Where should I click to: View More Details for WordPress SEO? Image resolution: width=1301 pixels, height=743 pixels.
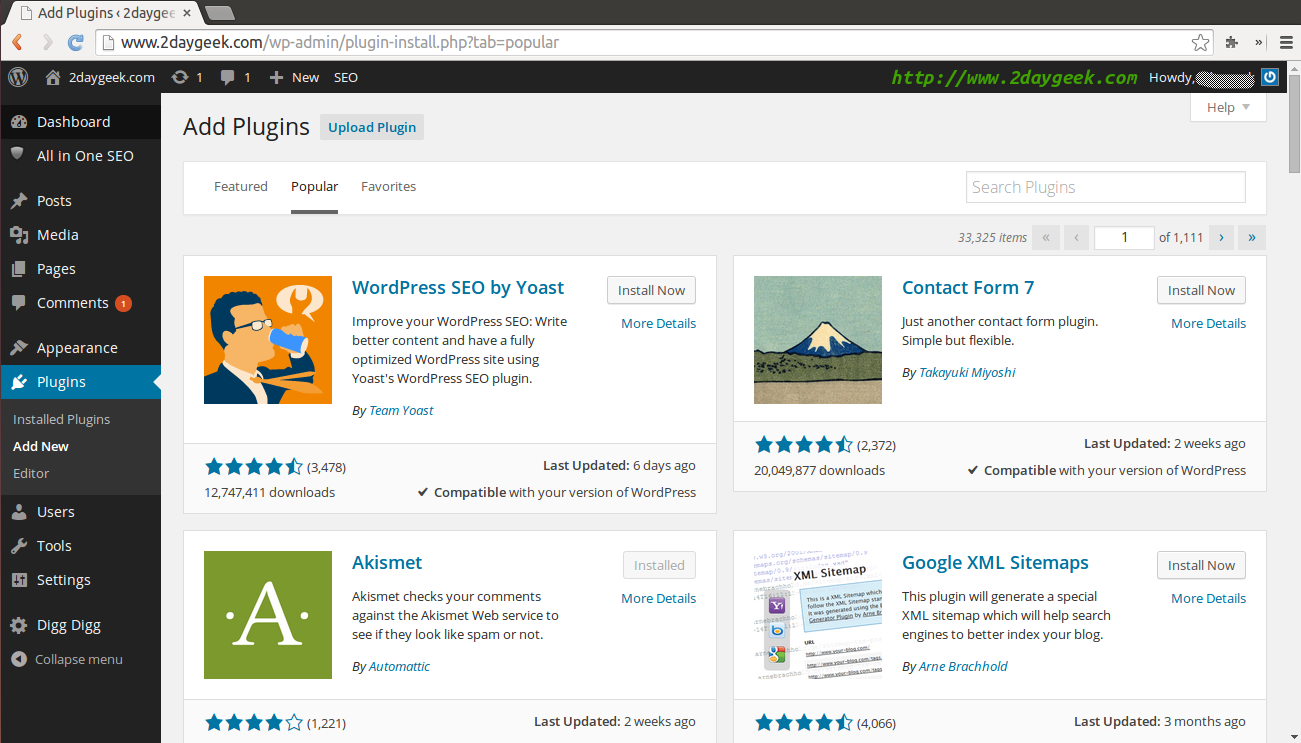pos(658,323)
